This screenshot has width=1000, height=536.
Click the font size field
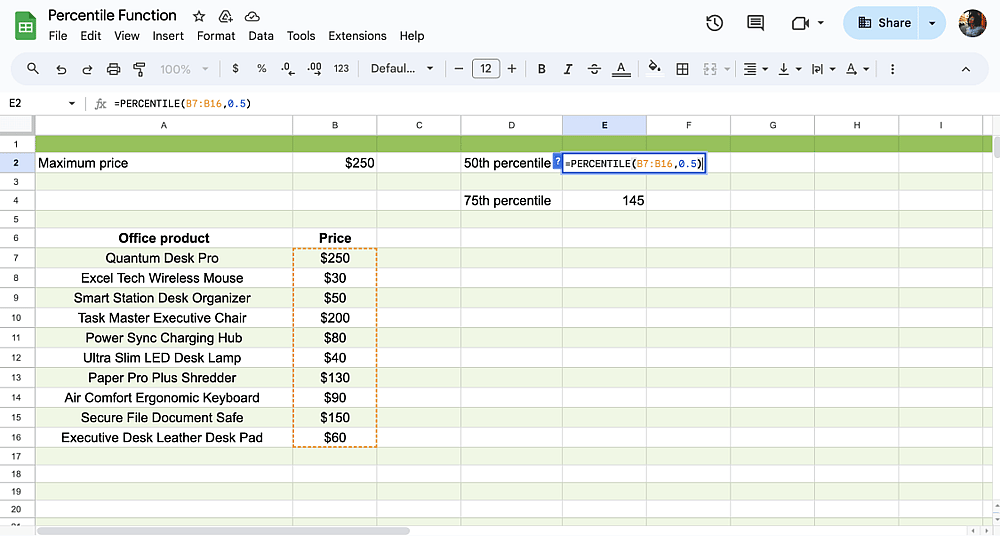point(485,69)
